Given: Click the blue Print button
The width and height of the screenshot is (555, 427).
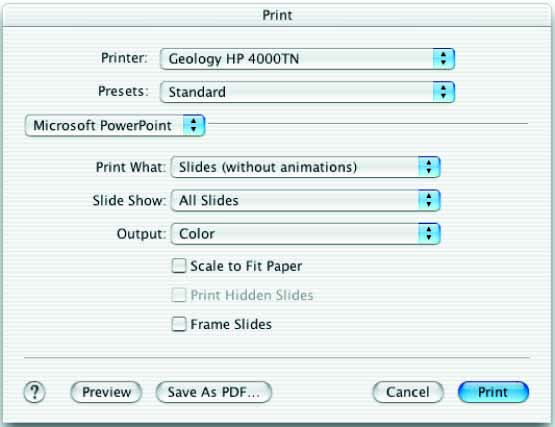Looking at the screenshot, I should [493, 392].
